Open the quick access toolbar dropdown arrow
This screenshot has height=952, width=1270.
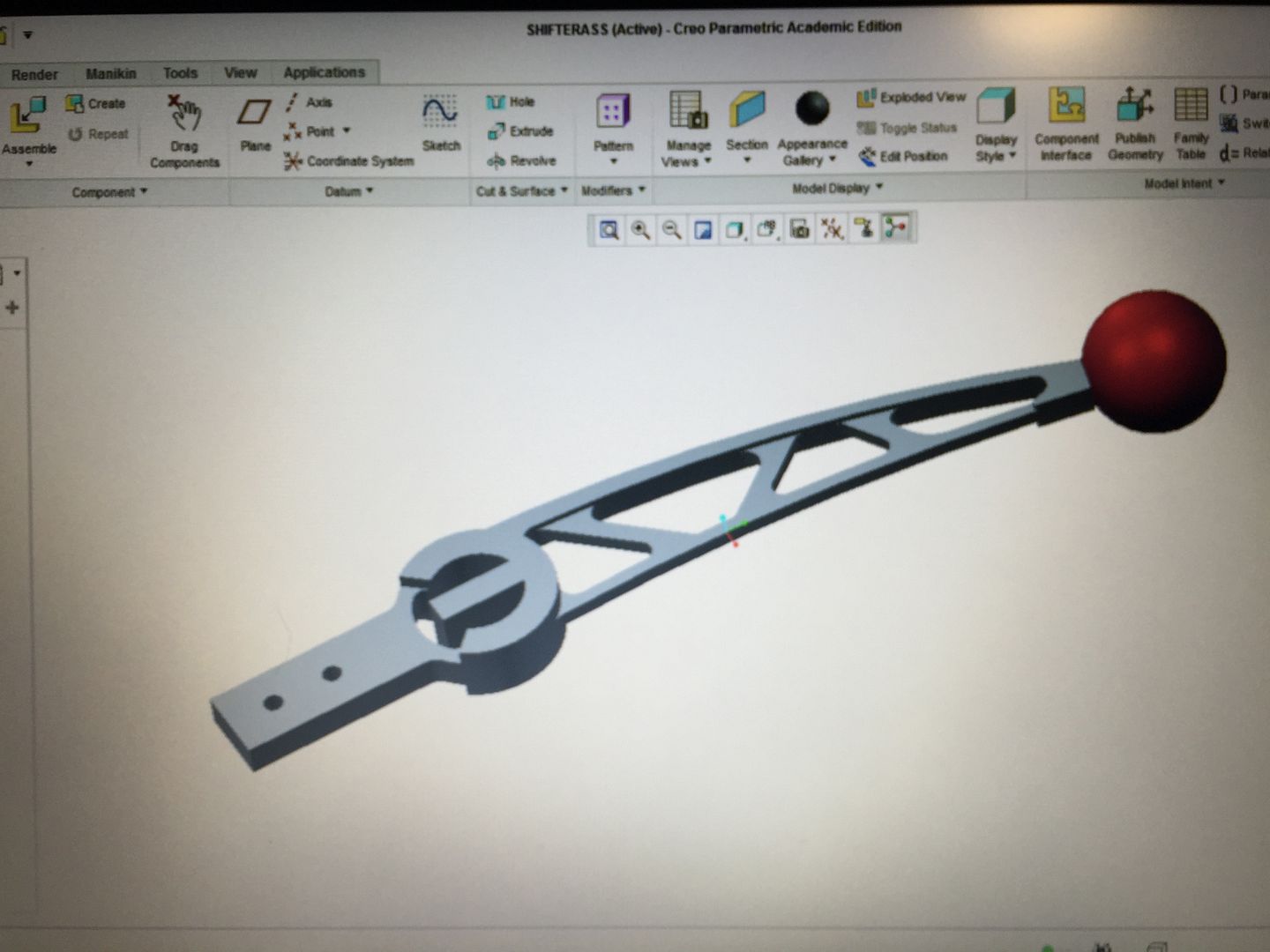[27, 35]
